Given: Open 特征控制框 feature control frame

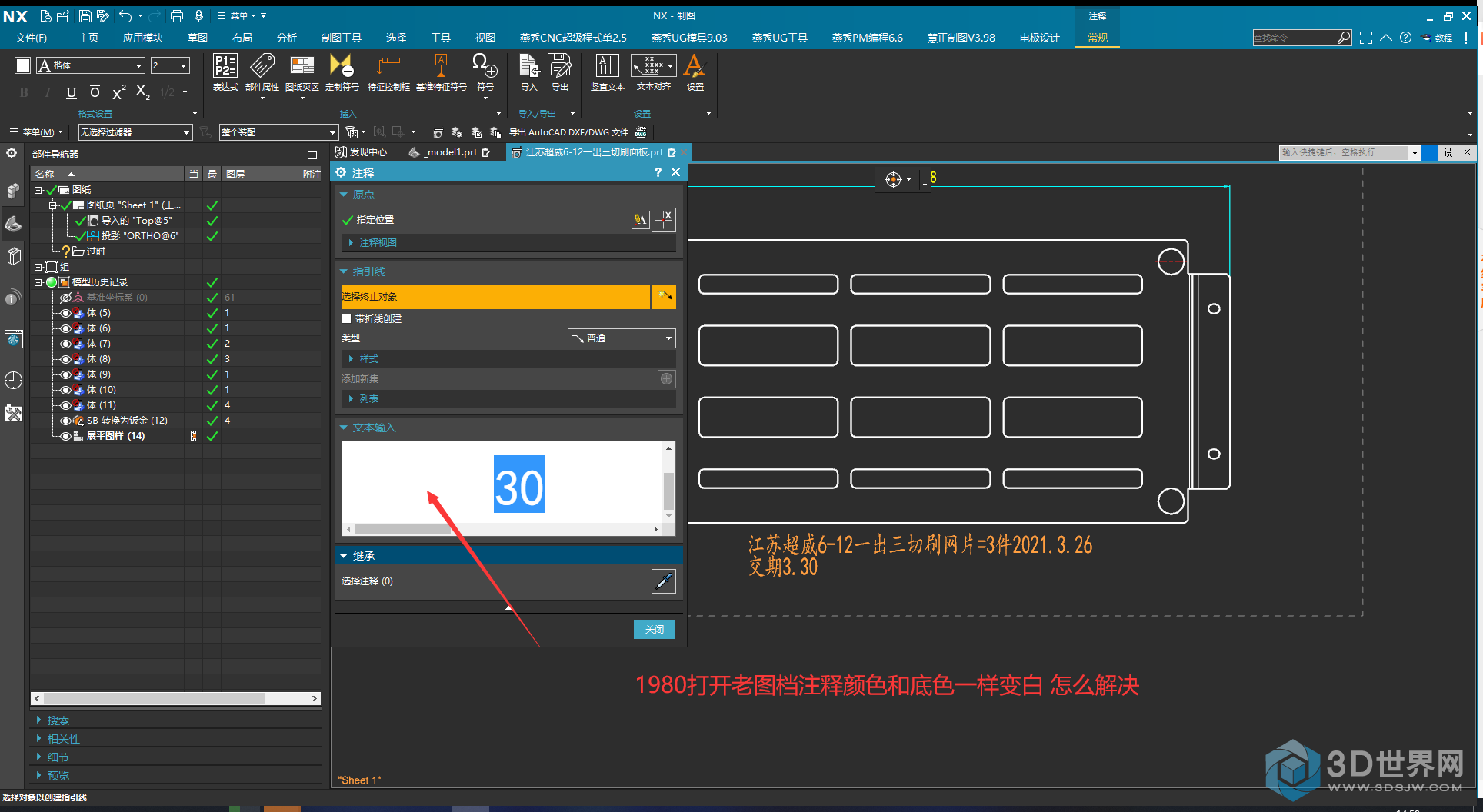Looking at the screenshot, I should point(388,72).
